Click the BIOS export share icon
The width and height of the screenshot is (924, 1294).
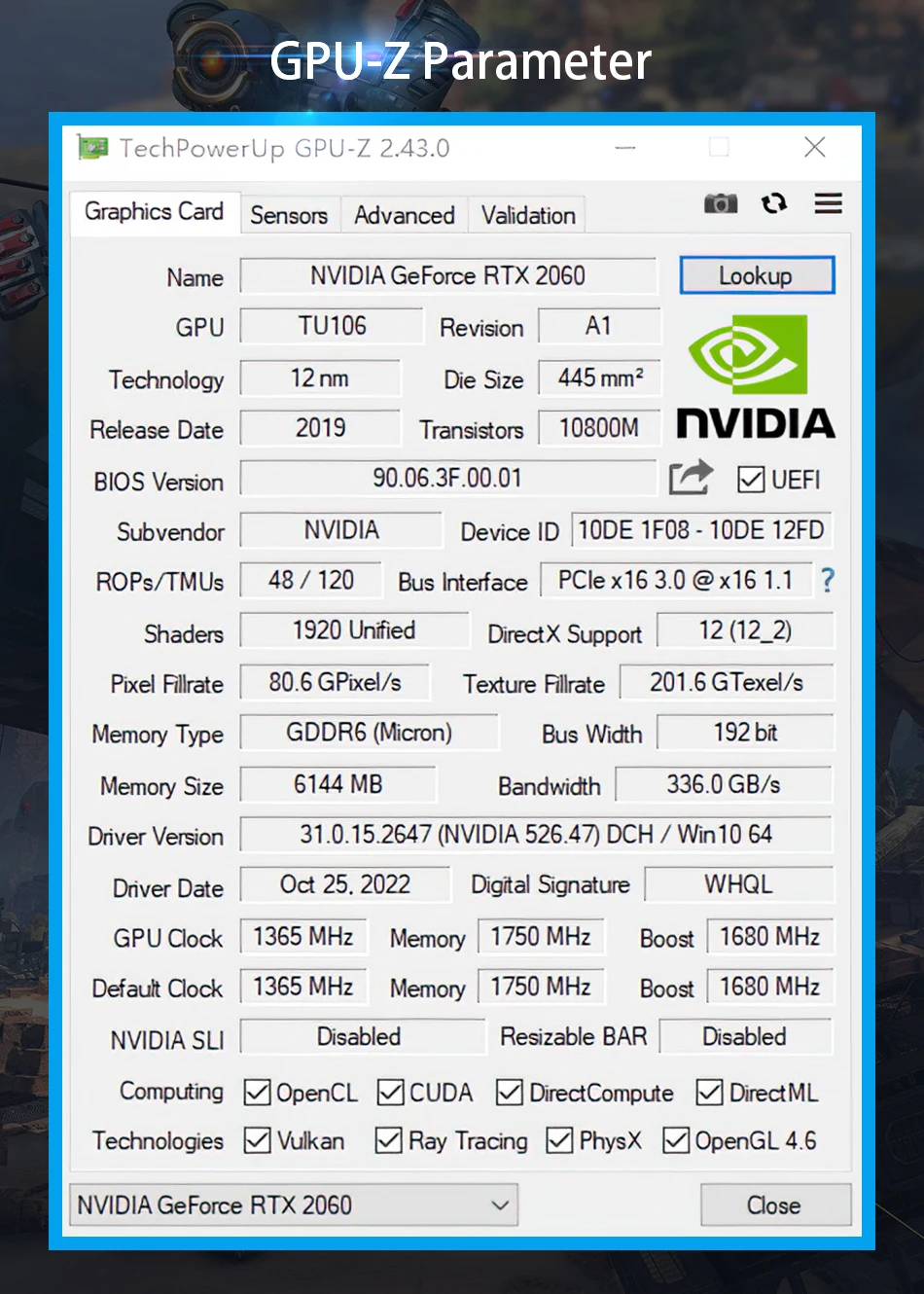pyautogui.click(x=691, y=478)
